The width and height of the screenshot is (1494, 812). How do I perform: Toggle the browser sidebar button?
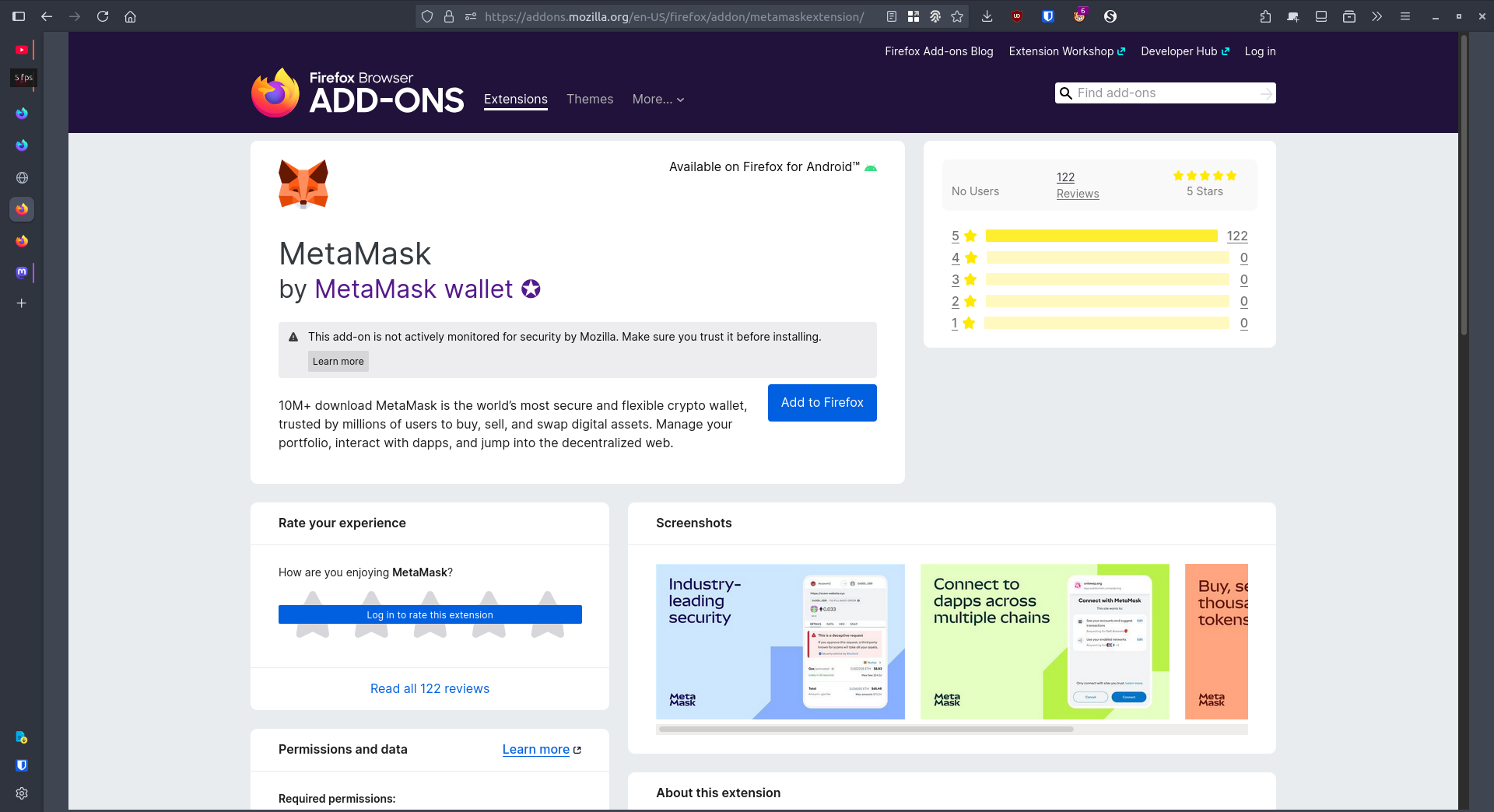coord(19,16)
